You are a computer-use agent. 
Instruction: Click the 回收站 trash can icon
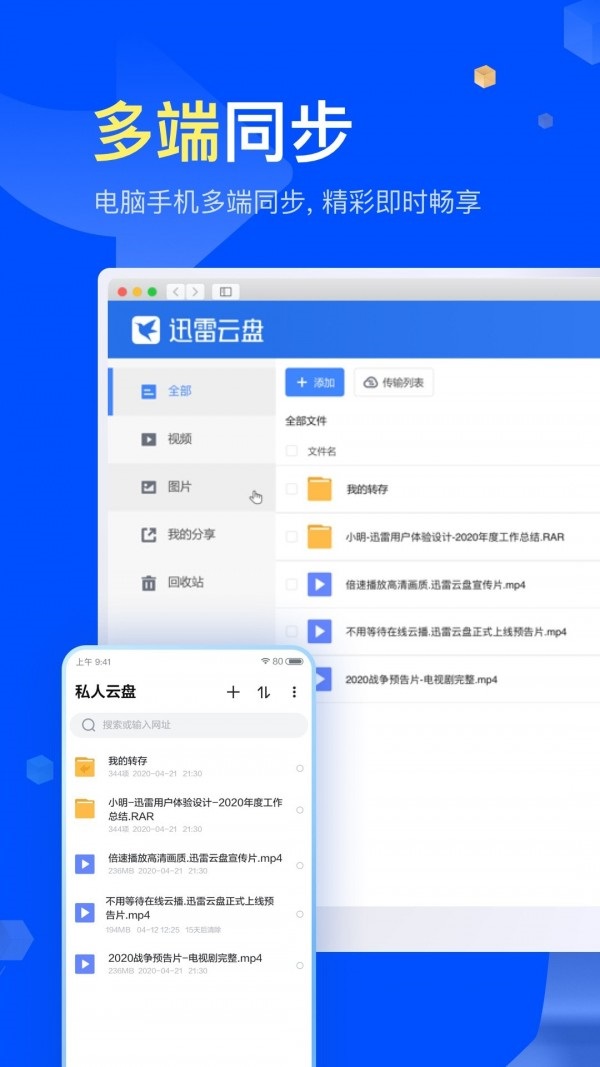click(148, 583)
